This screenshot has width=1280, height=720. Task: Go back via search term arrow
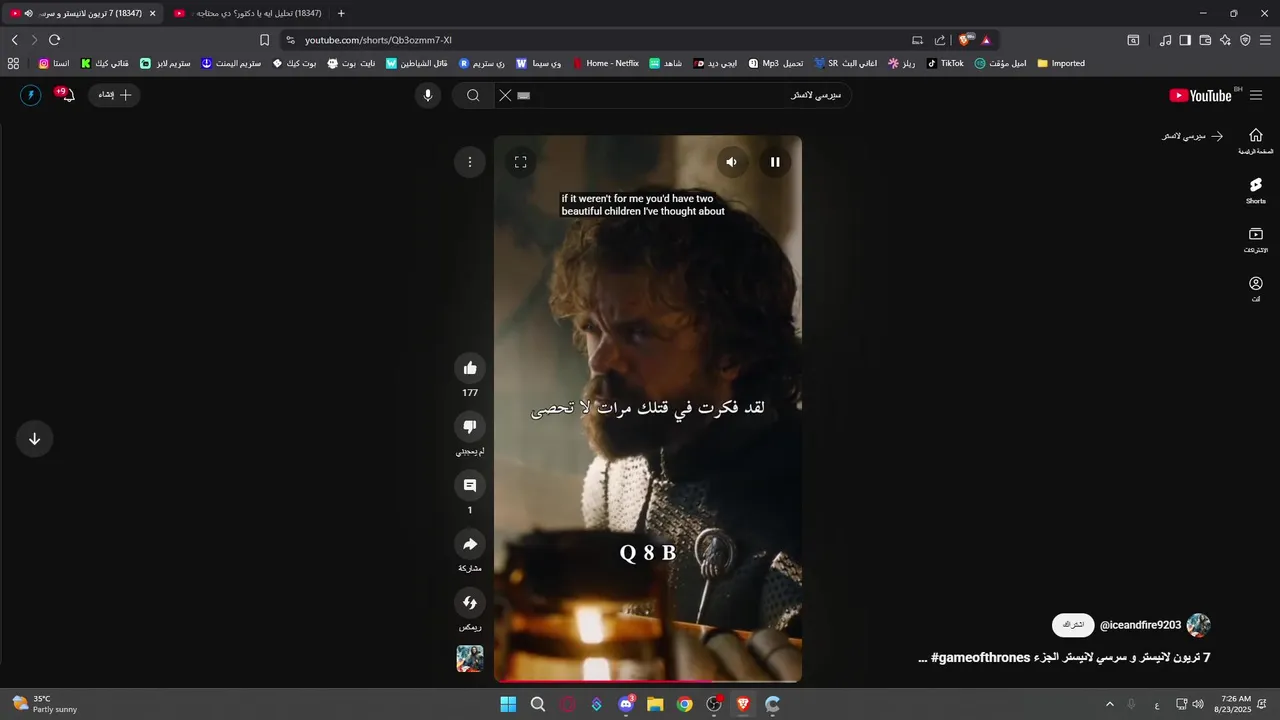pos(1217,136)
